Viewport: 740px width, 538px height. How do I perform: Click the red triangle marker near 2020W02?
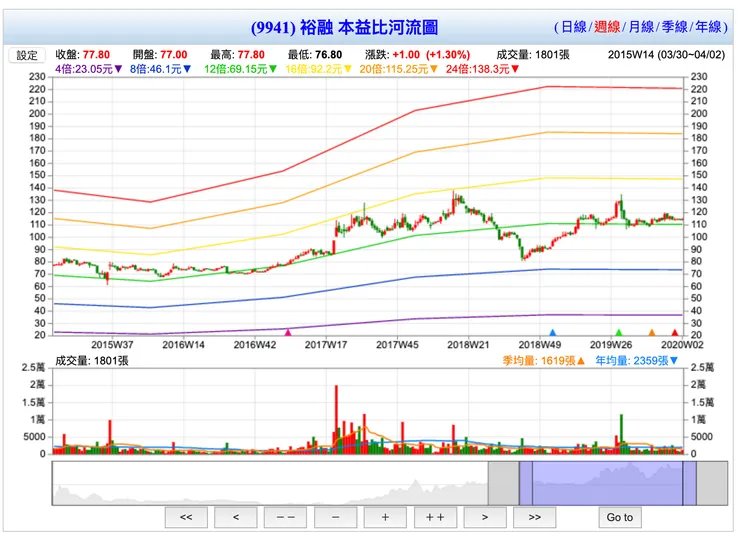[x=674, y=333]
